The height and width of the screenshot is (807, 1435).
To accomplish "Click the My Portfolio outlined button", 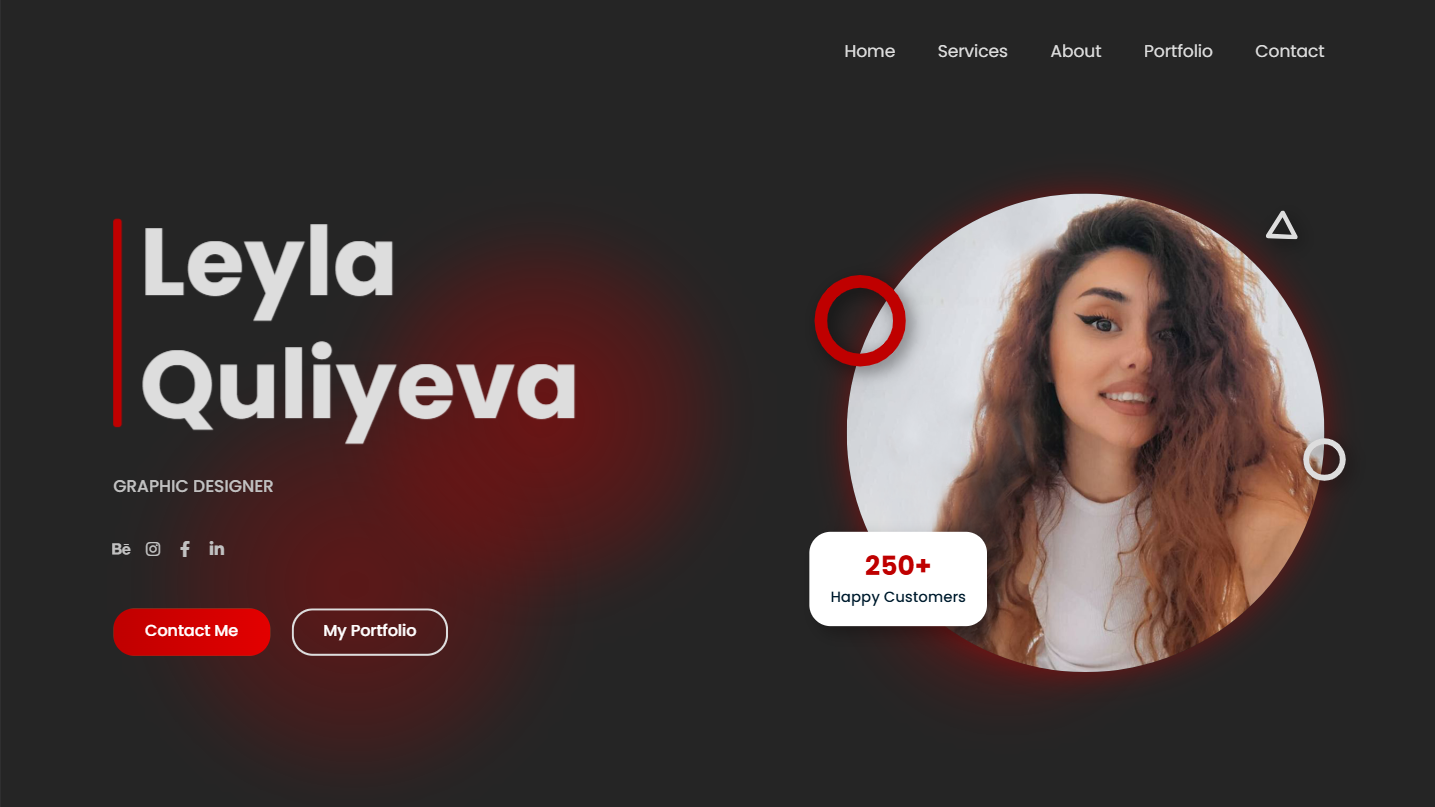I will [x=369, y=632].
